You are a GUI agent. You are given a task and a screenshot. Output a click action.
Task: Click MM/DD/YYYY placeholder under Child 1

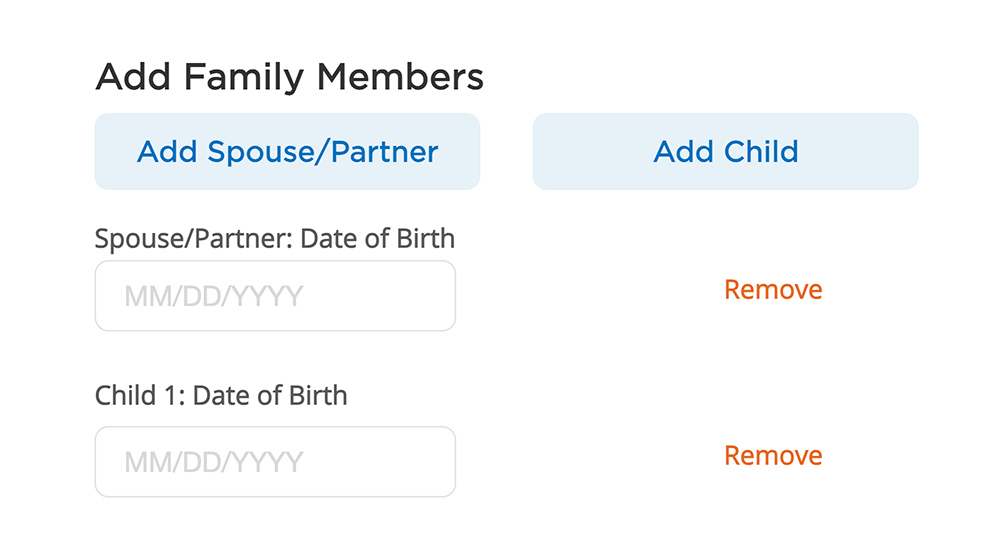click(x=213, y=463)
